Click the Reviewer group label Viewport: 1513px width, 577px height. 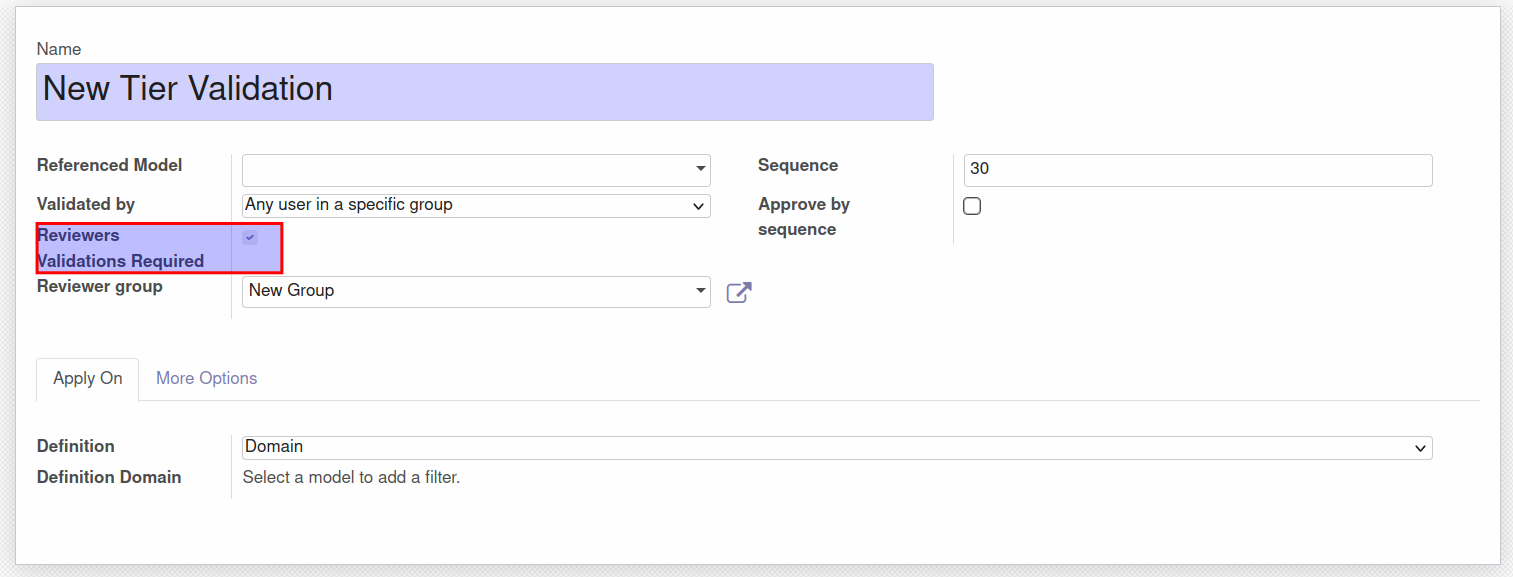[x=100, y=286]
